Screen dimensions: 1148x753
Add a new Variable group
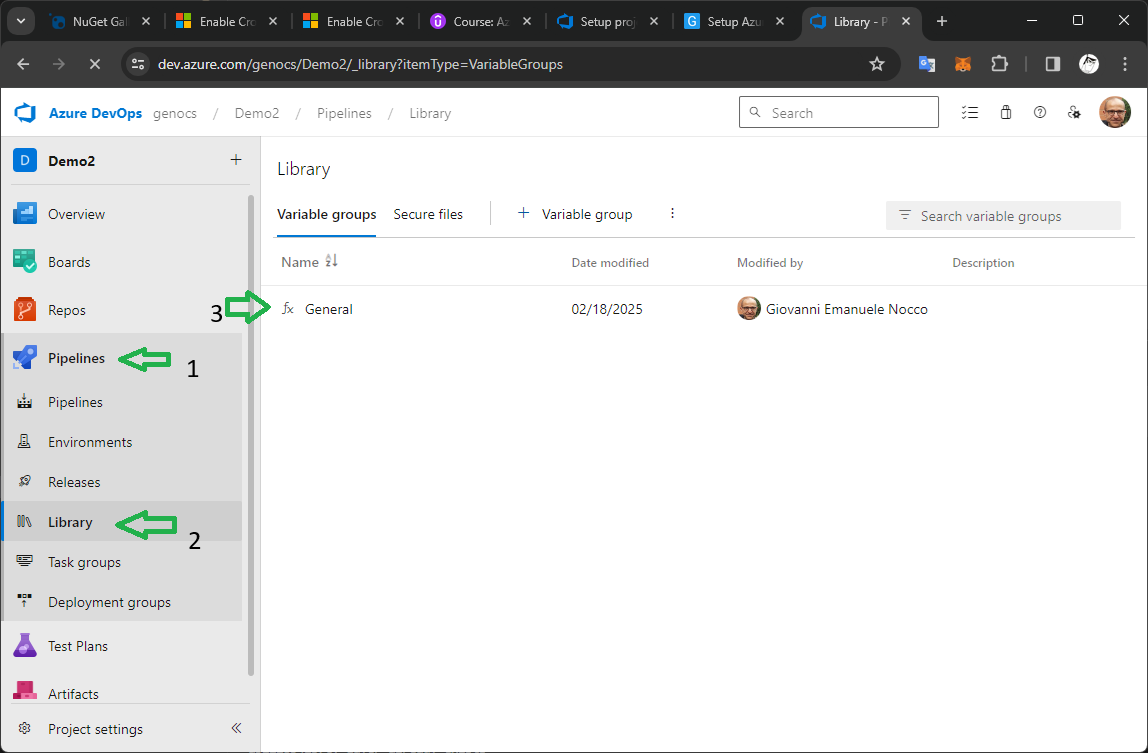(575, 214)
